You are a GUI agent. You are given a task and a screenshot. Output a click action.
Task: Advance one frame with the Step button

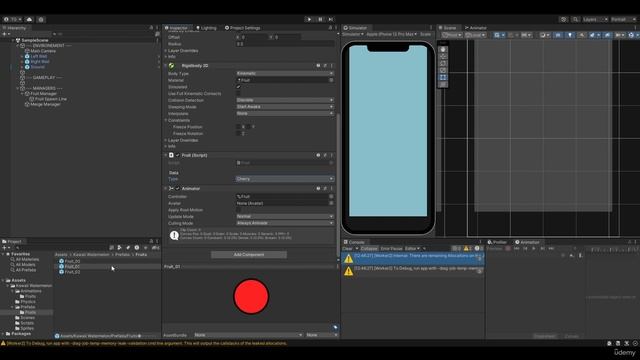[x=331, y=19]
